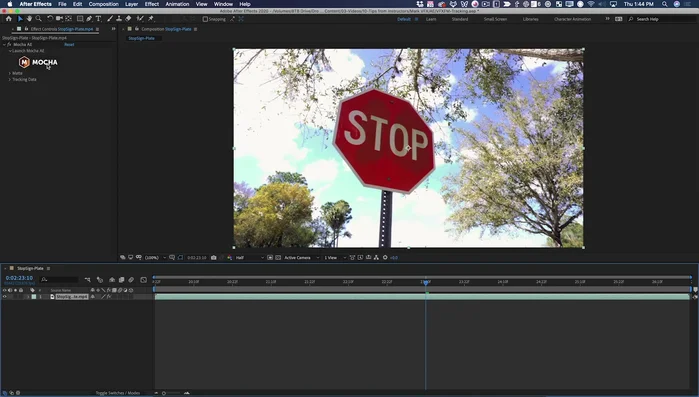Collapse the Mocha AE effect group
The width and height of the screenshot is (699, 397).
coord(4,45)
